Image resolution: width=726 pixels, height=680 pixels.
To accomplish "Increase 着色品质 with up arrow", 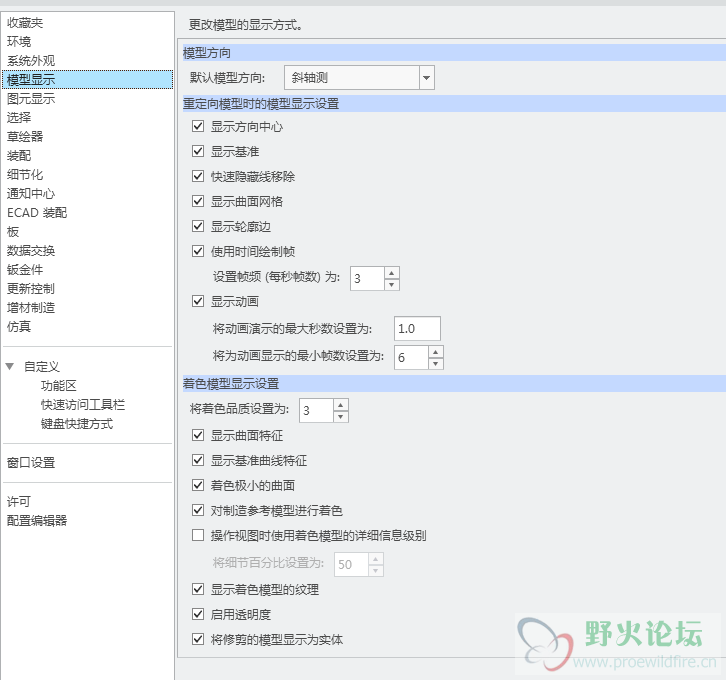I will coord(340,405).
